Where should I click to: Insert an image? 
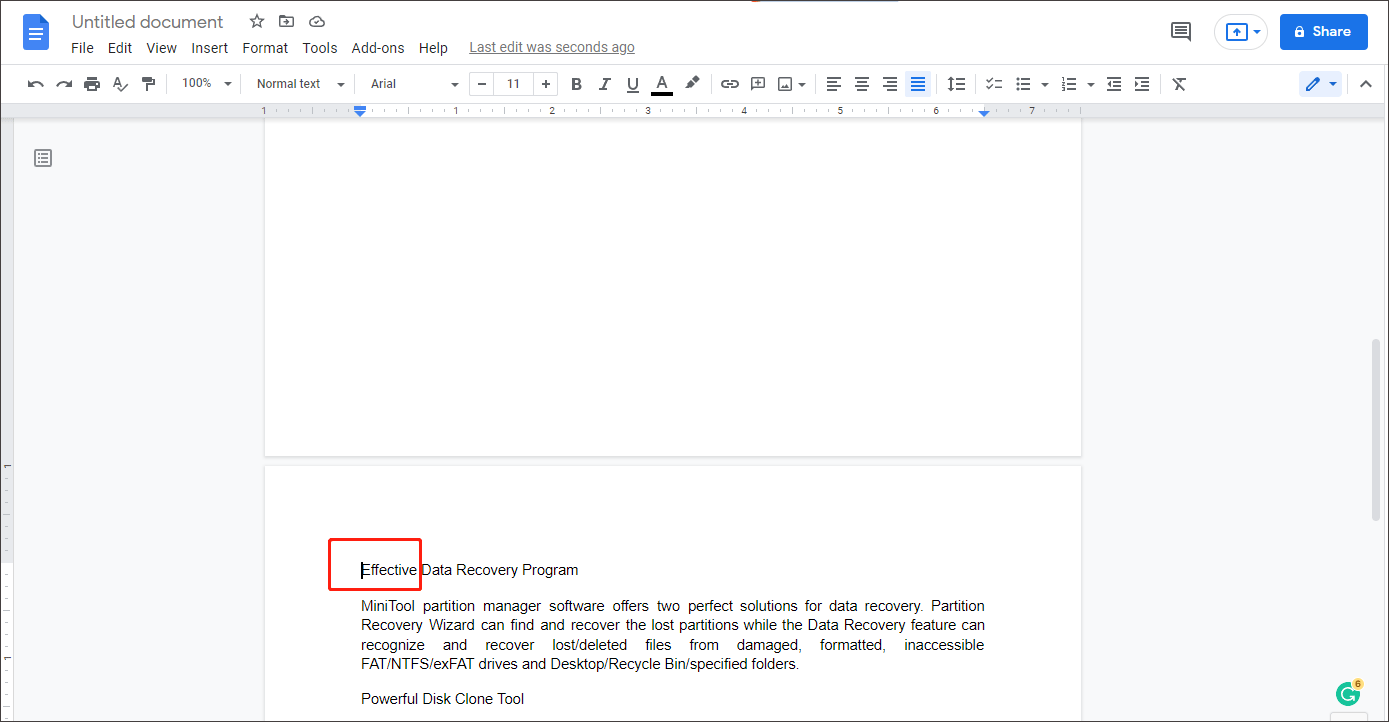(x=786, y=84)
